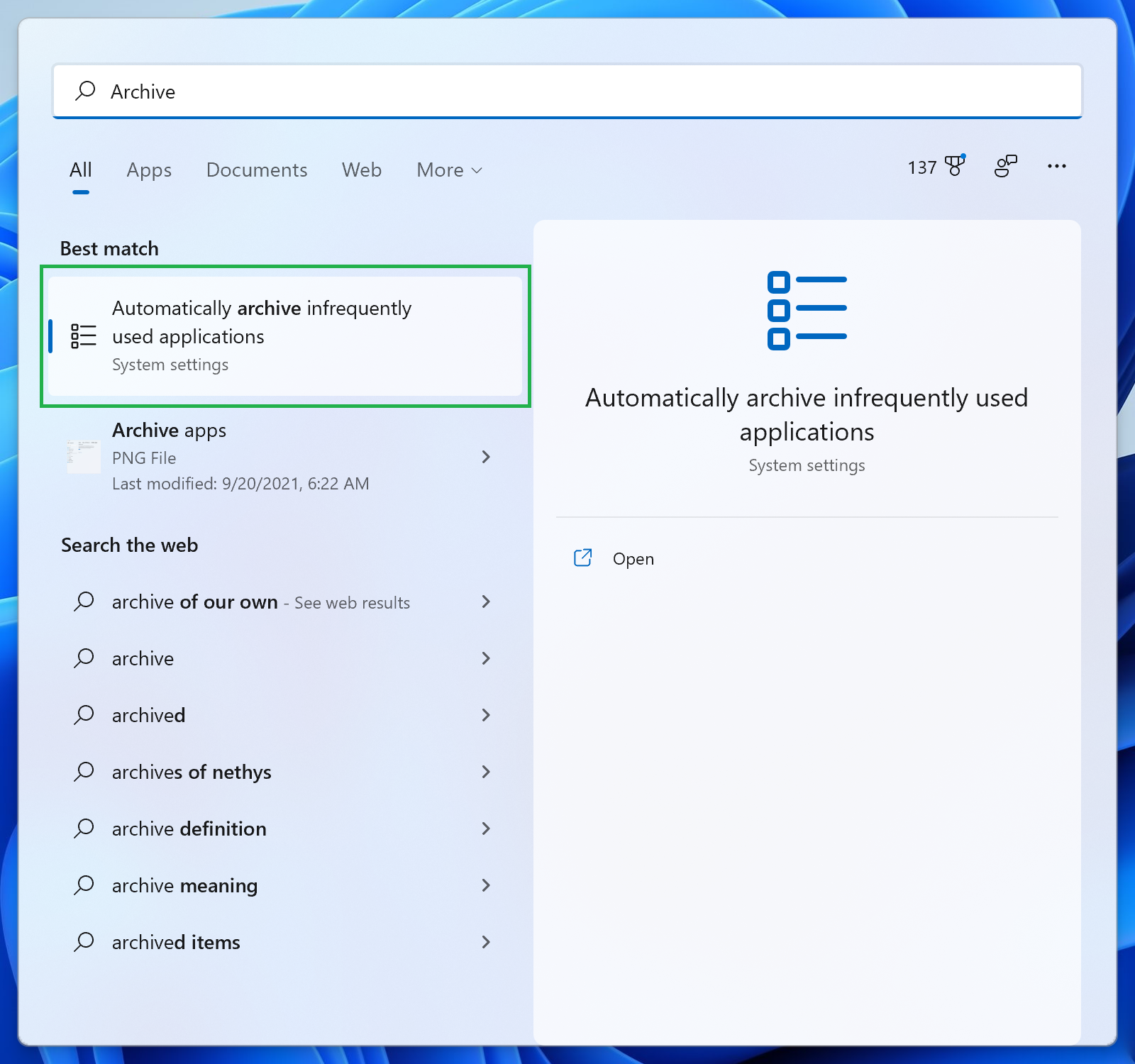This screenshot has width=1135, height=1064.
Task: Expand the 'archive' web suggestion arrow
Action: coord(486,658)
